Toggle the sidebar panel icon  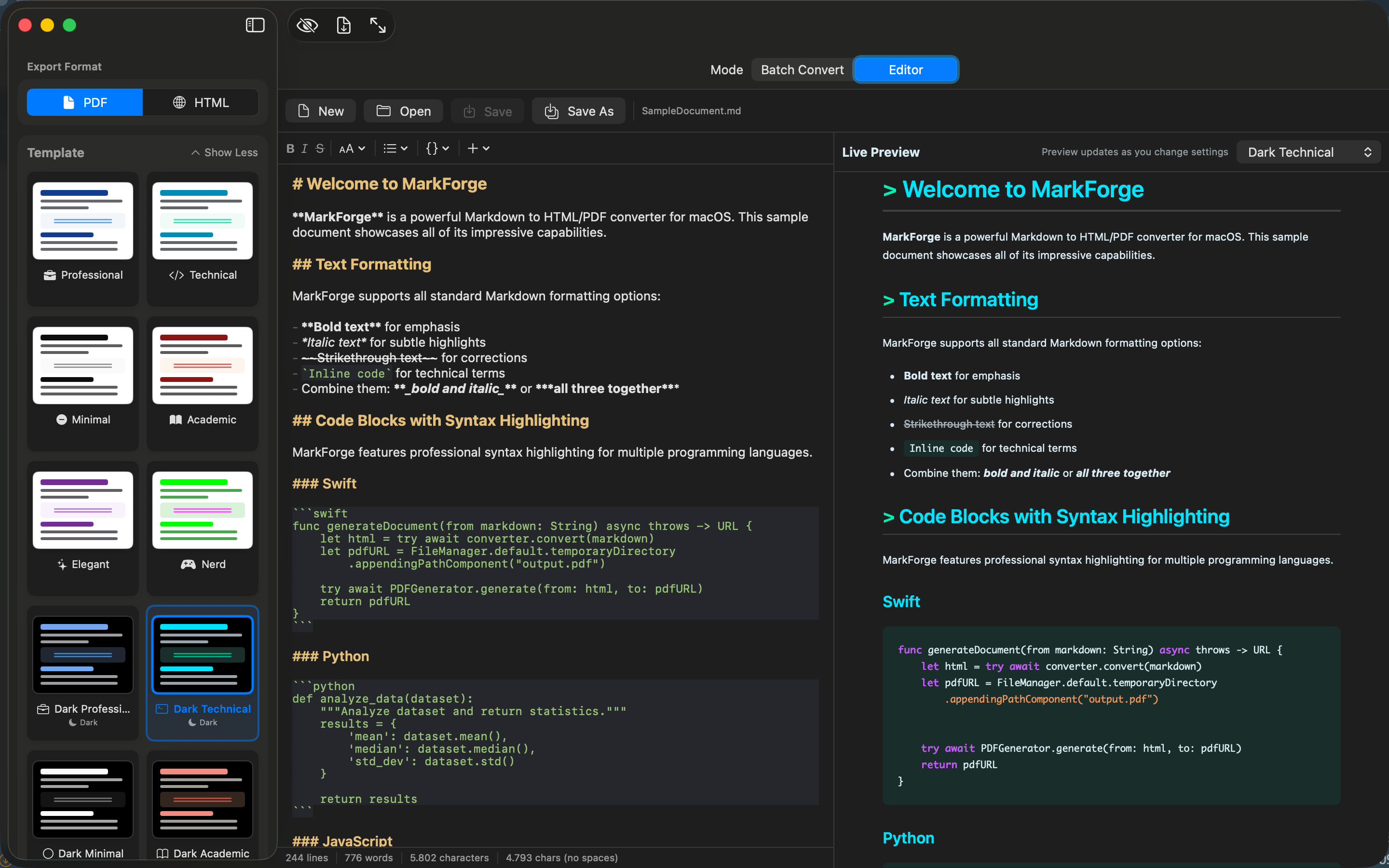click(255, 25)
